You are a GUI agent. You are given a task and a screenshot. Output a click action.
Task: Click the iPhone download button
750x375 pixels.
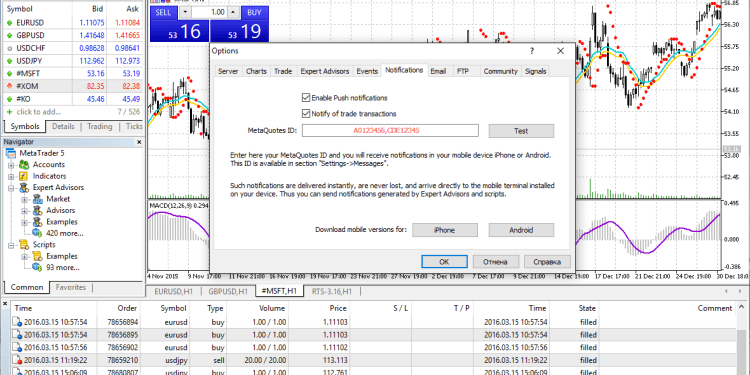pyautogui.click(x=444, y=230)
